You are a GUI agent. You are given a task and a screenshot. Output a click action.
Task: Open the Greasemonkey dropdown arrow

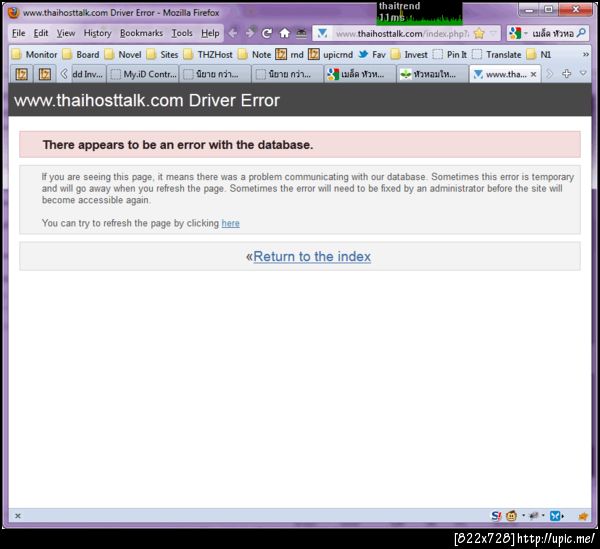(523, 516)
